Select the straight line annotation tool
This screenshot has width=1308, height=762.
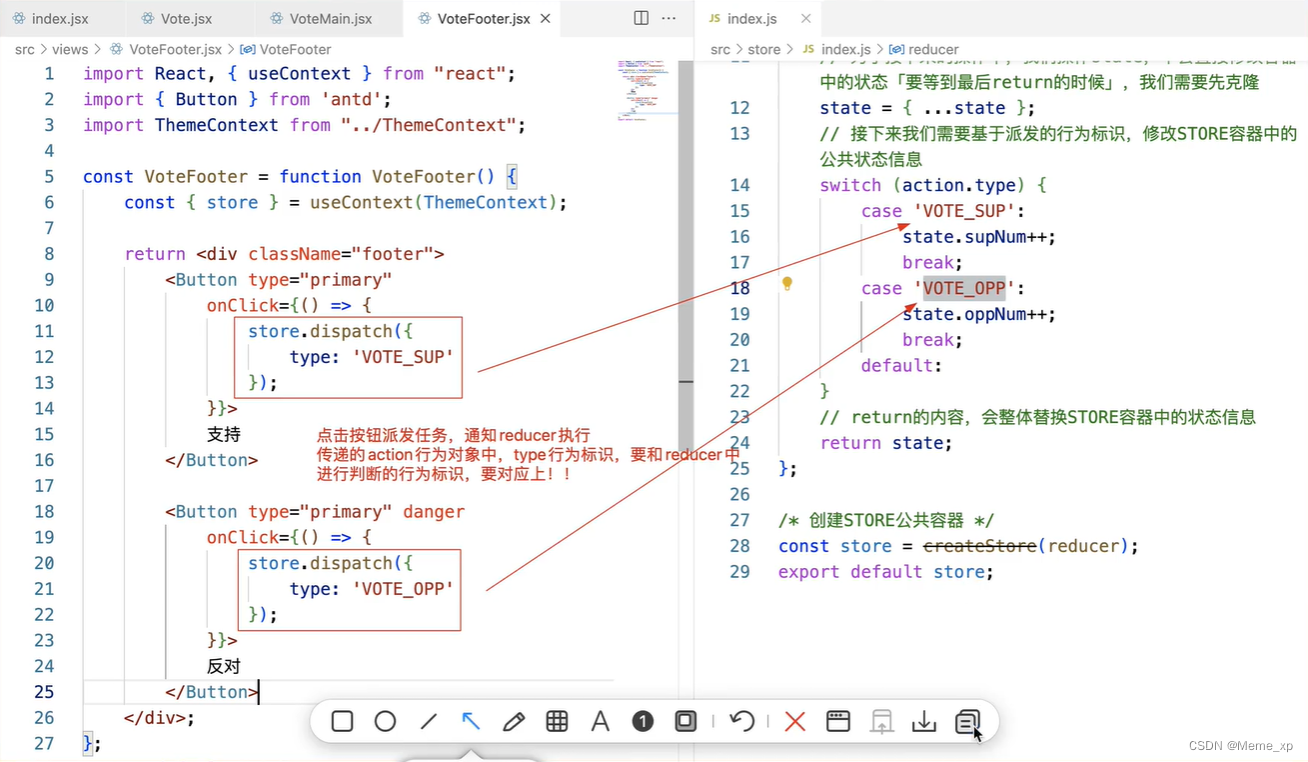coord(429,721)
